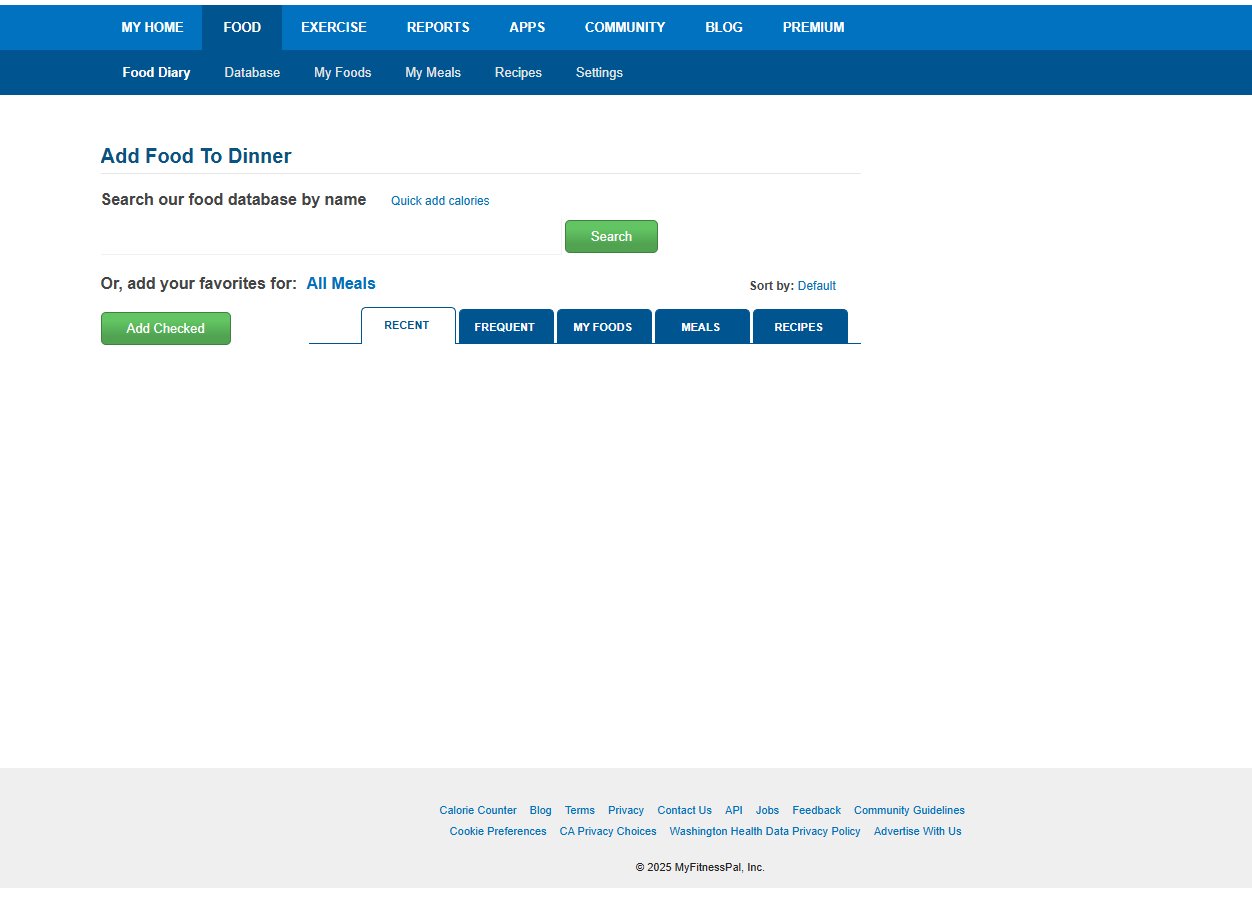Viewport: 1252px width, 897px height.
Task: Open Cookie Preferences in the footer
Action: (x=498, y=831)
